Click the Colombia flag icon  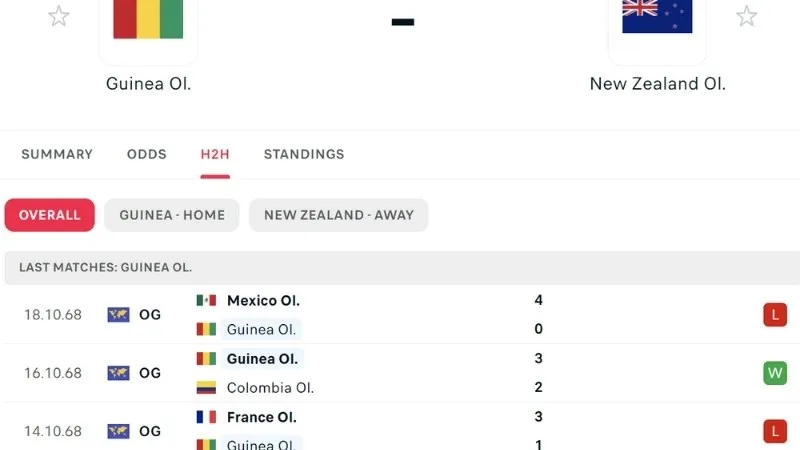[x=207, y=387]
